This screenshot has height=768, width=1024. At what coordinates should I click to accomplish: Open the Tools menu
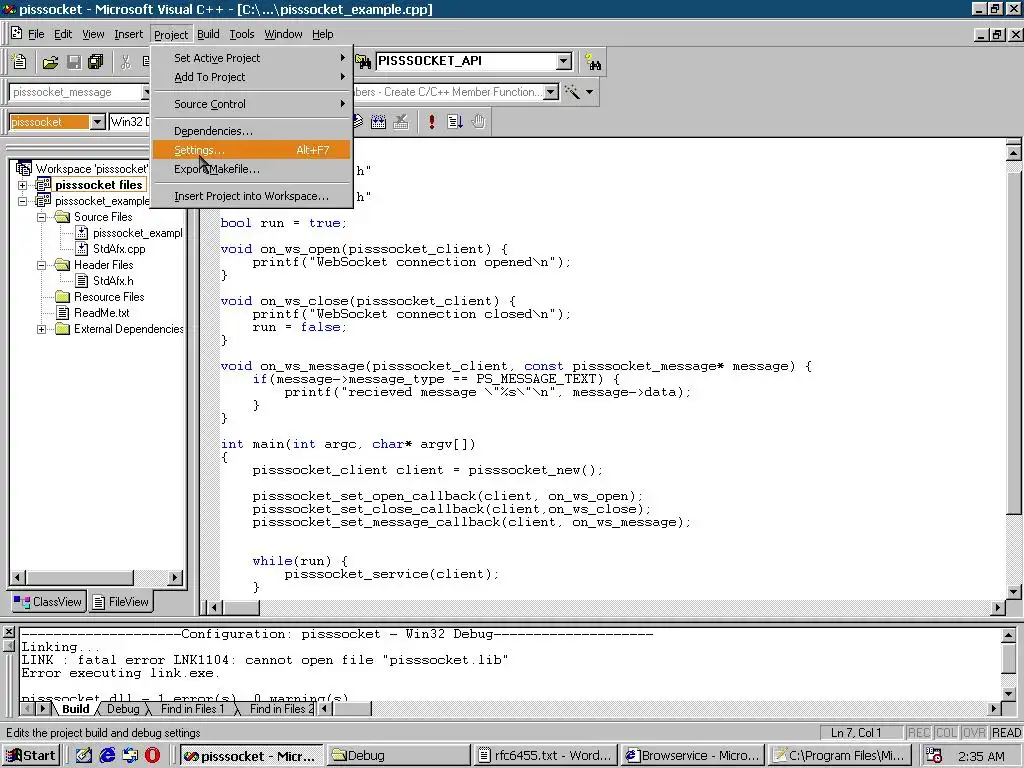(242, 34)
